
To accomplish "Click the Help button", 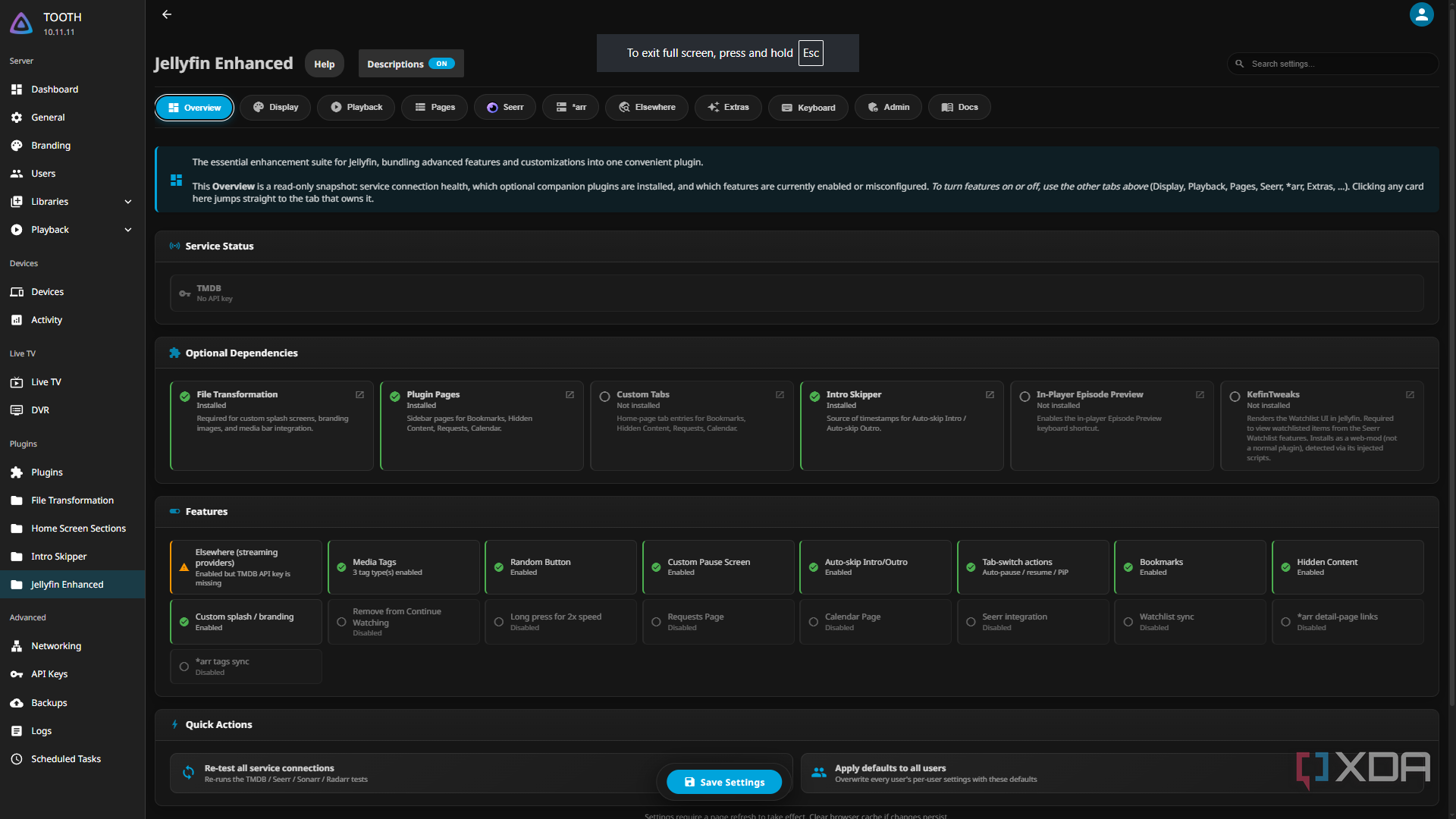I will [x=325, y=64].
